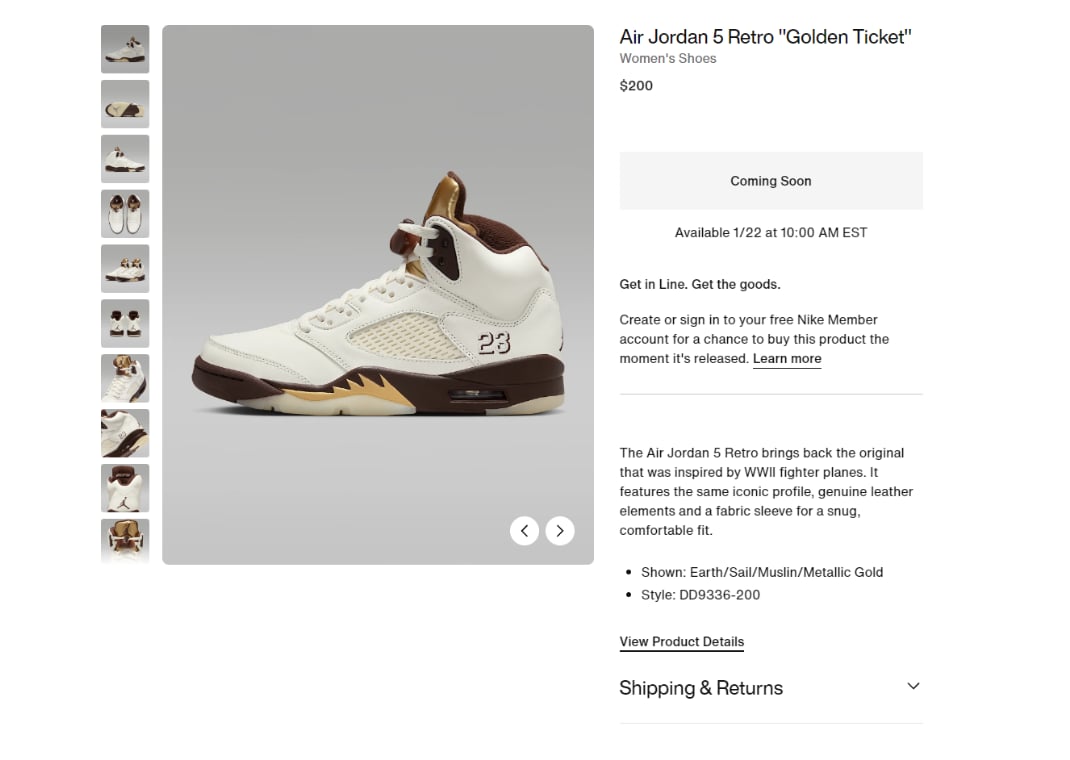This screenshot has width=1070, height=760.
Task: Select the pair side-view thumbnail
Action: [x=125, y=269]
